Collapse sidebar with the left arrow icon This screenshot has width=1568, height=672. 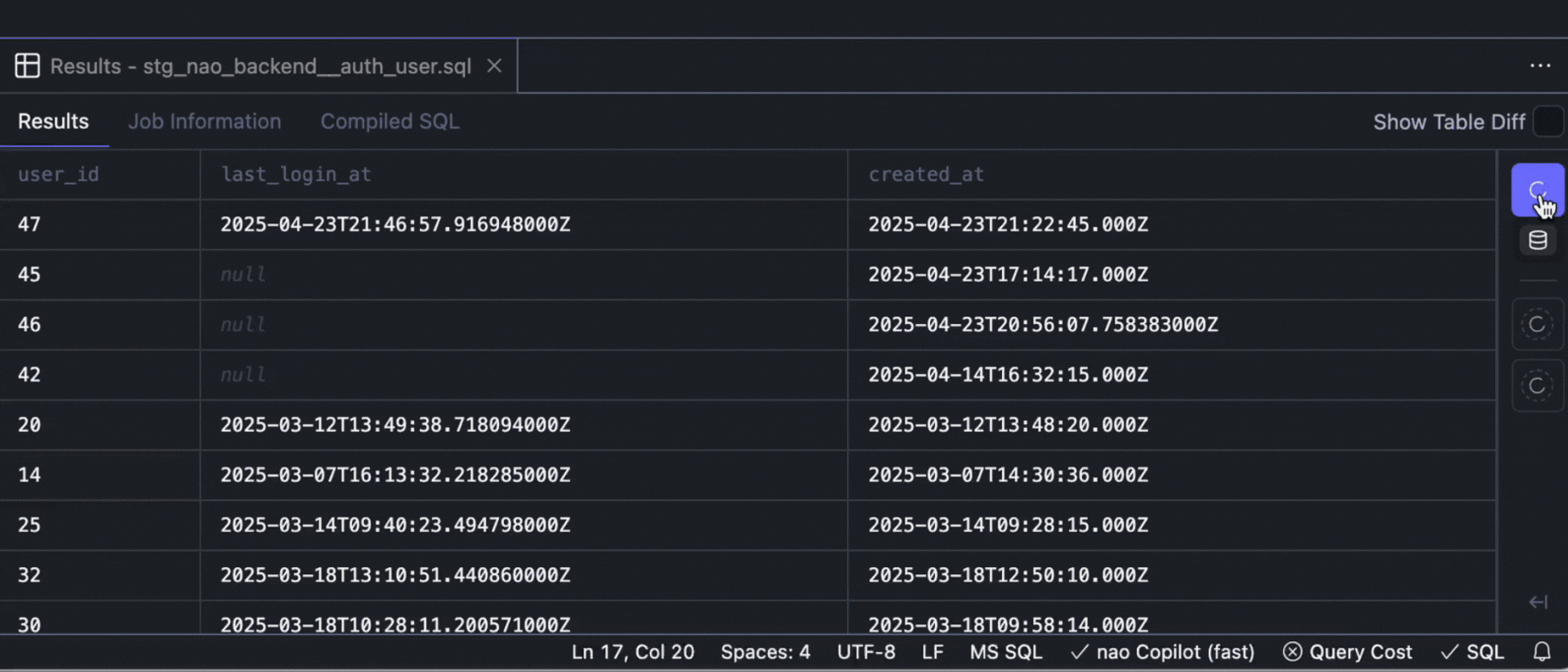coord(1537,603)
